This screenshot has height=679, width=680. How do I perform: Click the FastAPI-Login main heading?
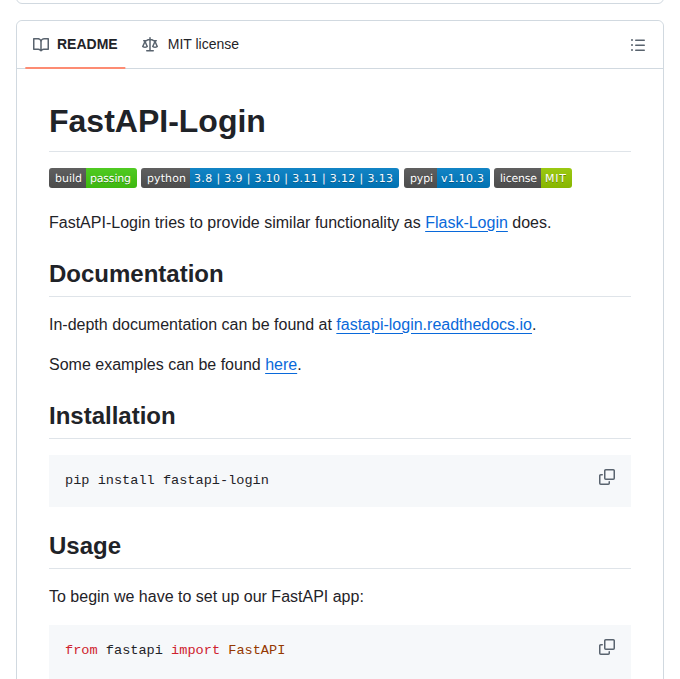pyautogui.click(x=157, y=121)
